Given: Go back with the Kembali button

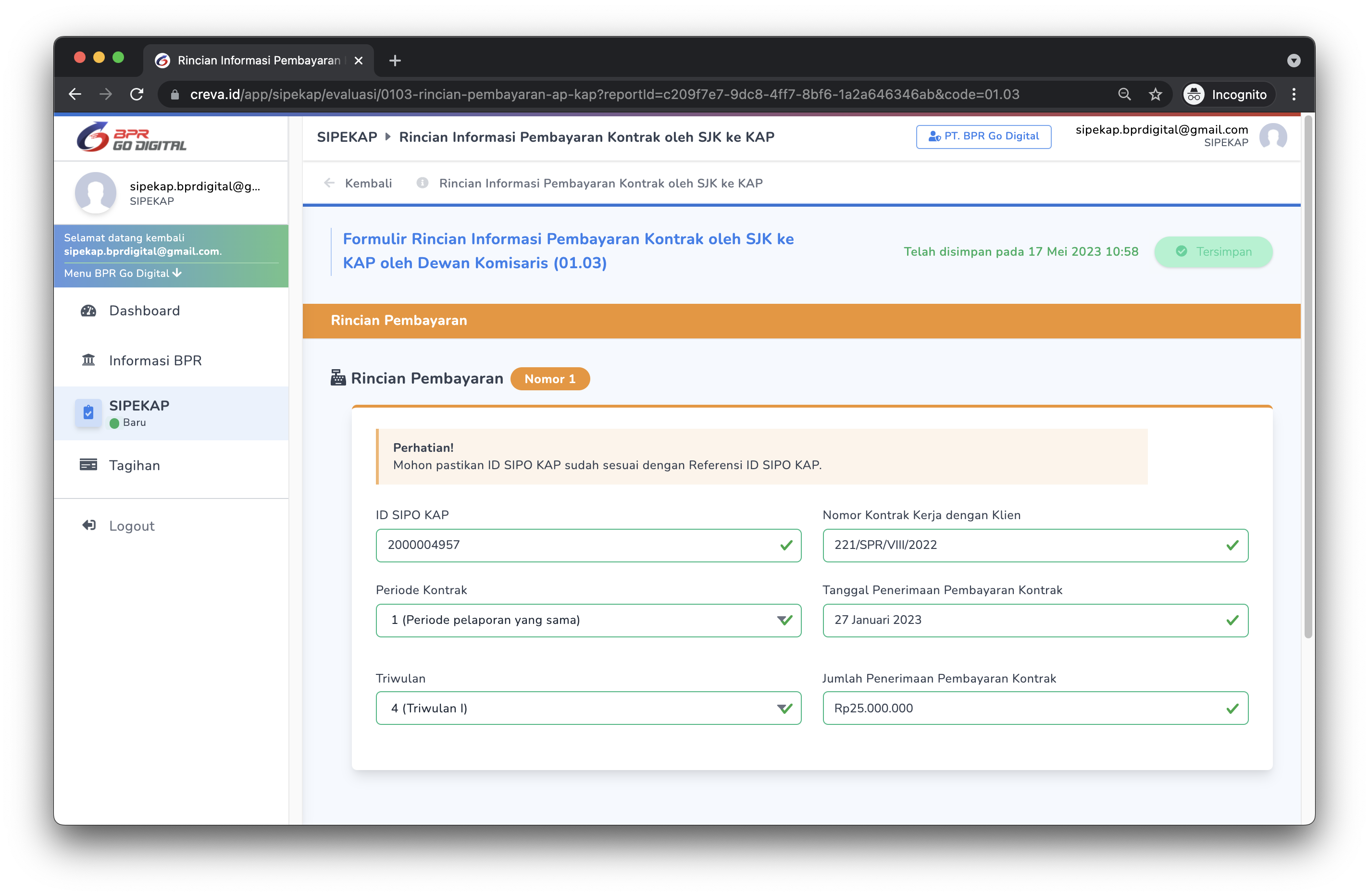Looking at the screenshot, I should pos(358,183).
